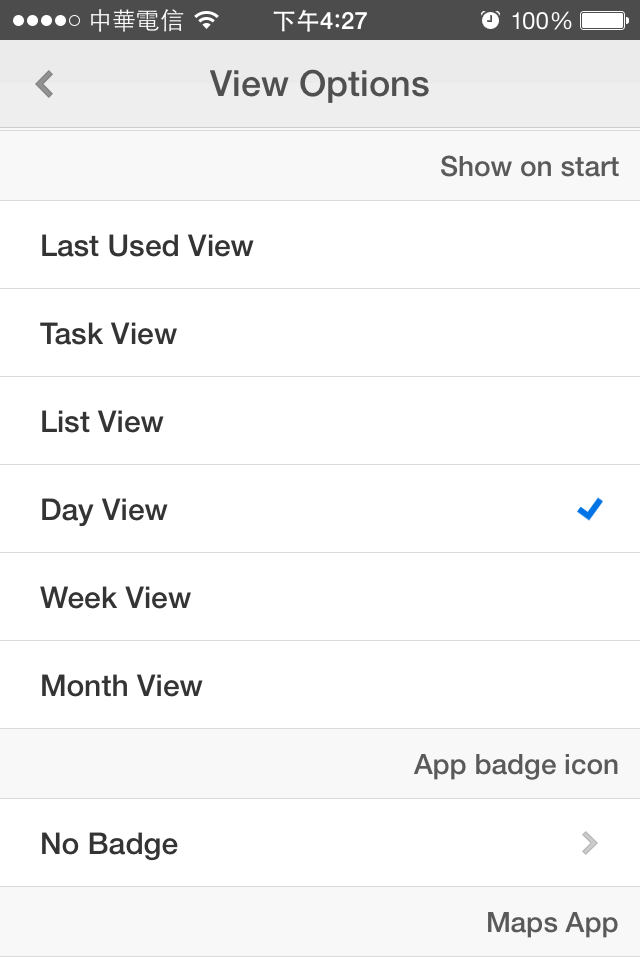Screen dimensions: 640x960
Task: Tap the Wi-Fi status icon
Action: tap(207, 20)
